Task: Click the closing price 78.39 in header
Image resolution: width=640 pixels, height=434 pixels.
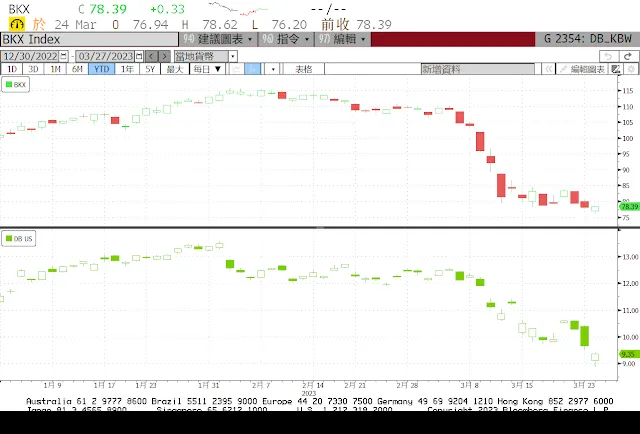Action: pyautogui.click(x=108, y=9)
